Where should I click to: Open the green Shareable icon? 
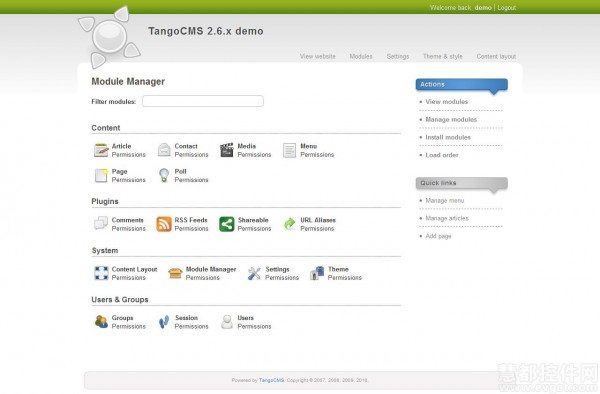pyautogui.click(x=227, y=224)
